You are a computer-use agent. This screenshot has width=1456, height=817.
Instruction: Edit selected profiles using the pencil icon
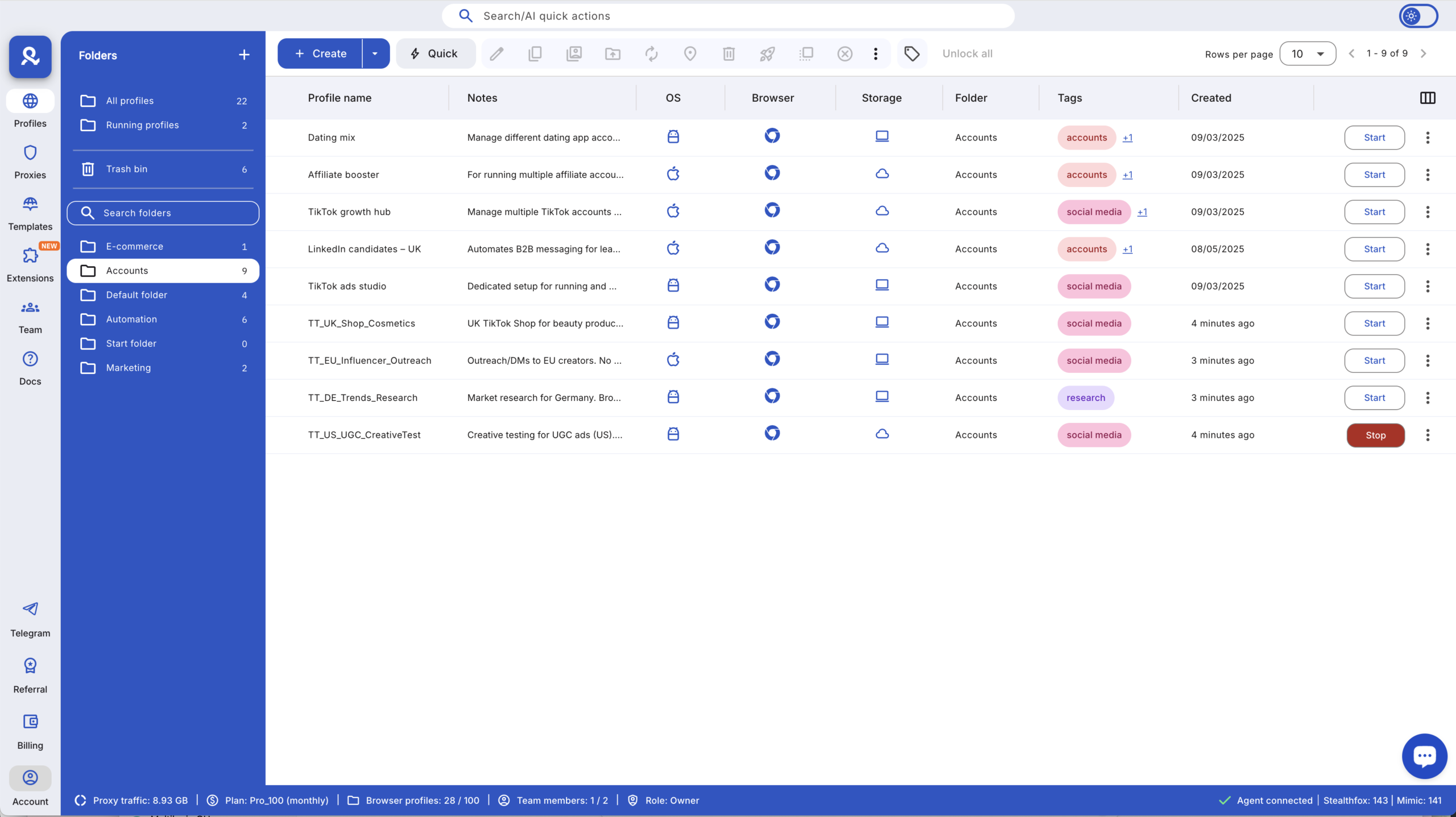pos(497,53)
